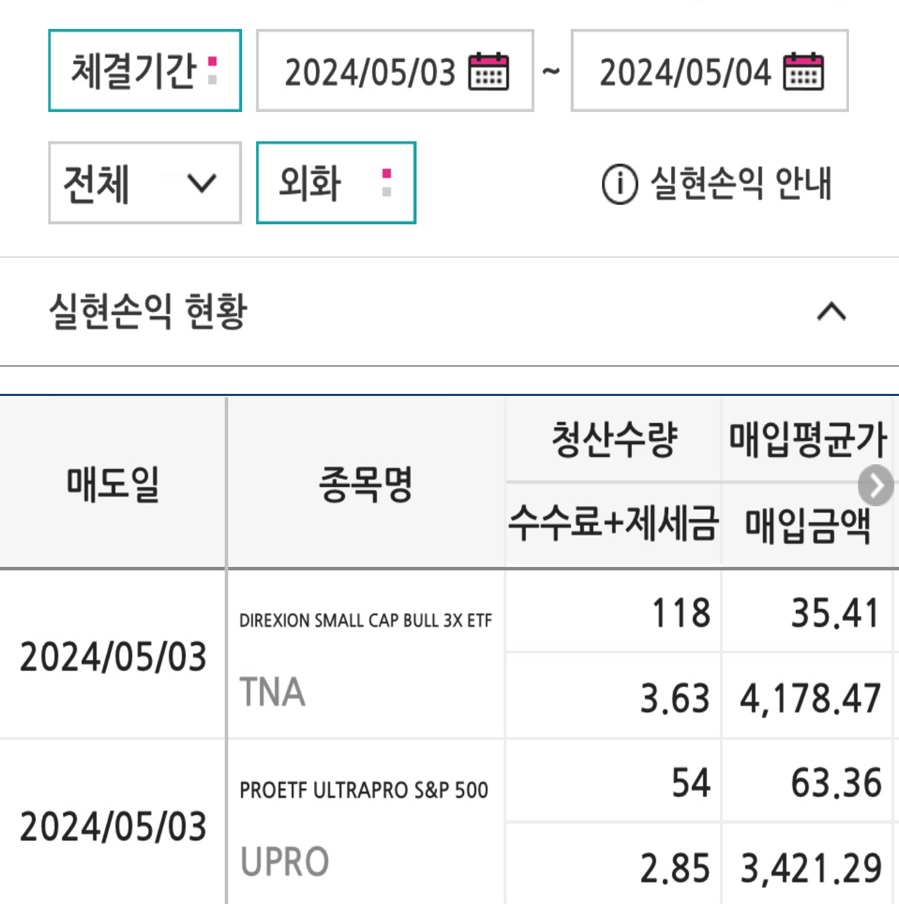Image resolution: width=899 pixels, height=904 pixels.
Task: Click the 실현손익 현황 header text
Action: (x=148, y=311)
